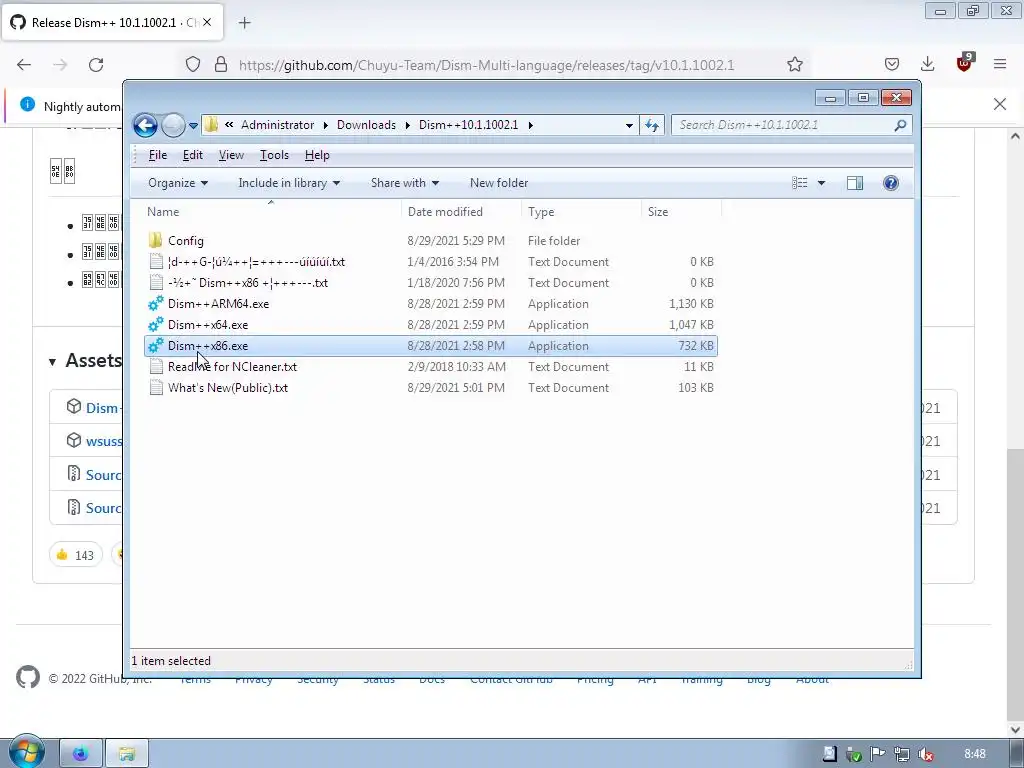Dismiss the Nightly notification bar
This screenshot has width=1024, height=768.
click(x=1000, y=104)
